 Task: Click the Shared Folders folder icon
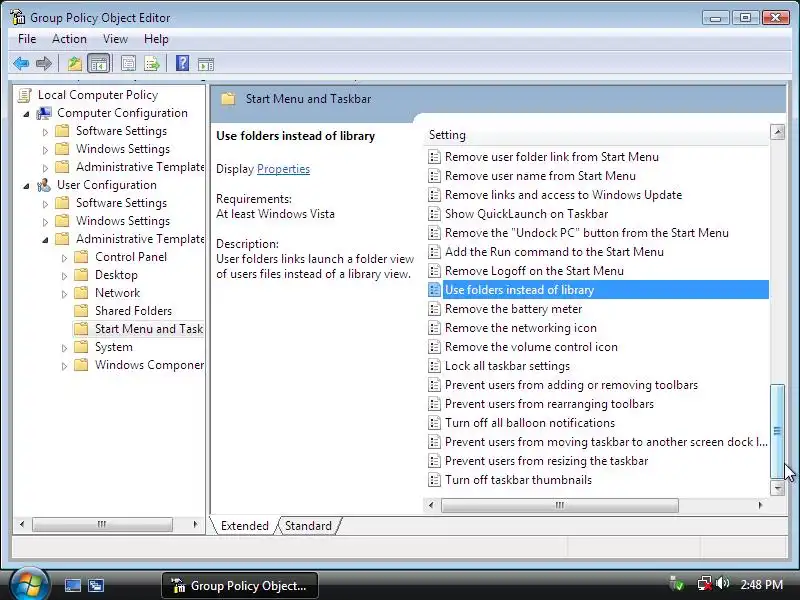(x=81, y=311)
